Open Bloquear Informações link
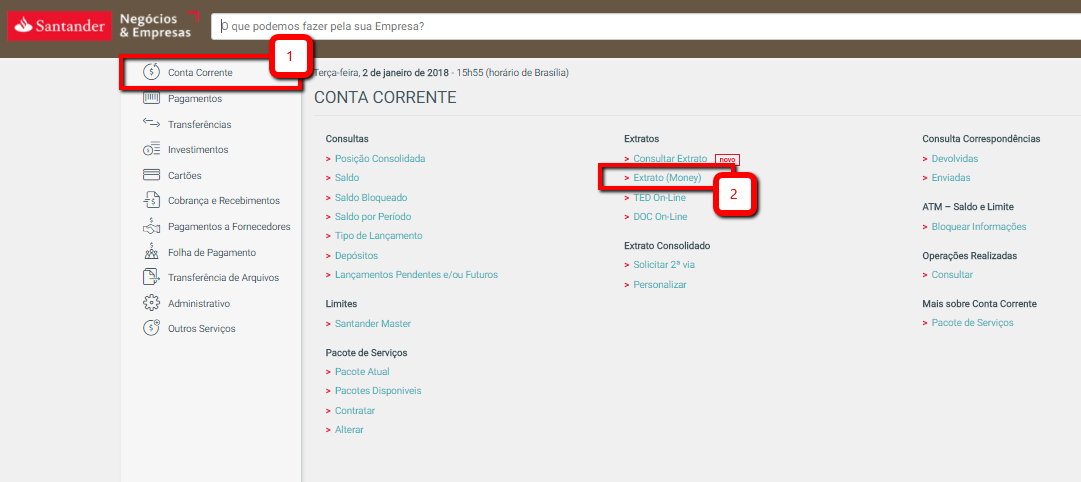Image resolution: width=1081 pixels, height=482 pixels. tap(979, 227)
